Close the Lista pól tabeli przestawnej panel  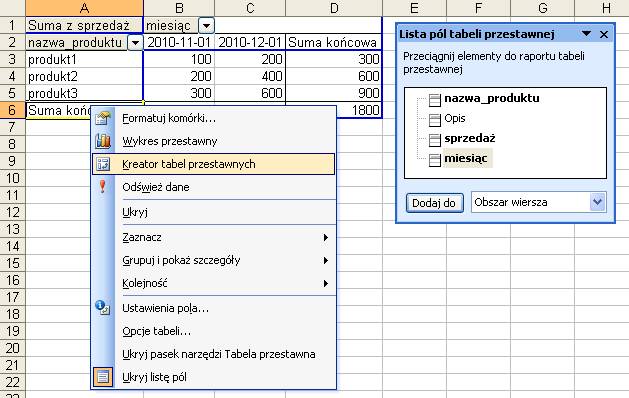604,35
